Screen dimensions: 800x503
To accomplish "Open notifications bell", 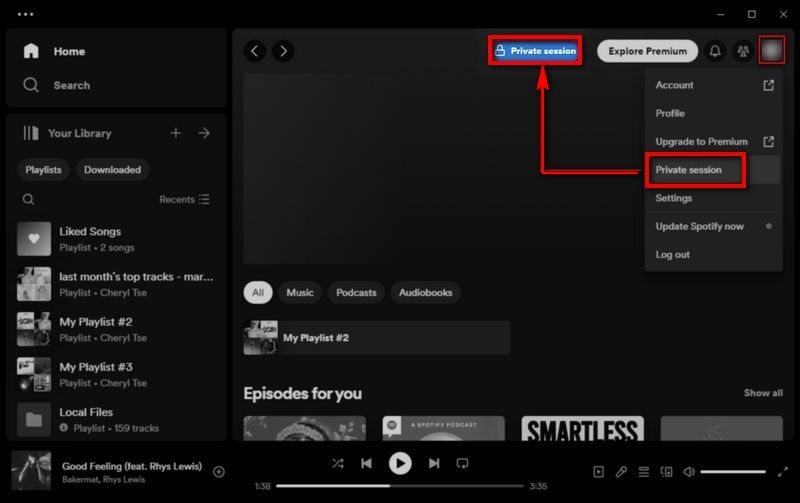I will pos(715,51).
